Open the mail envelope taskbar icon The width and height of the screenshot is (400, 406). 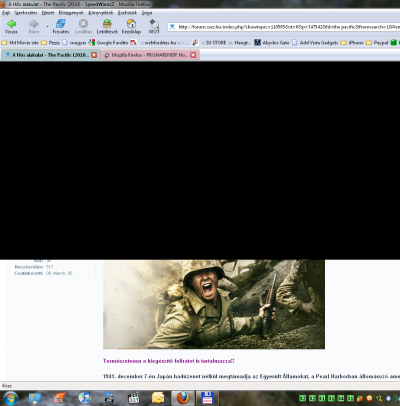(158, 398)
